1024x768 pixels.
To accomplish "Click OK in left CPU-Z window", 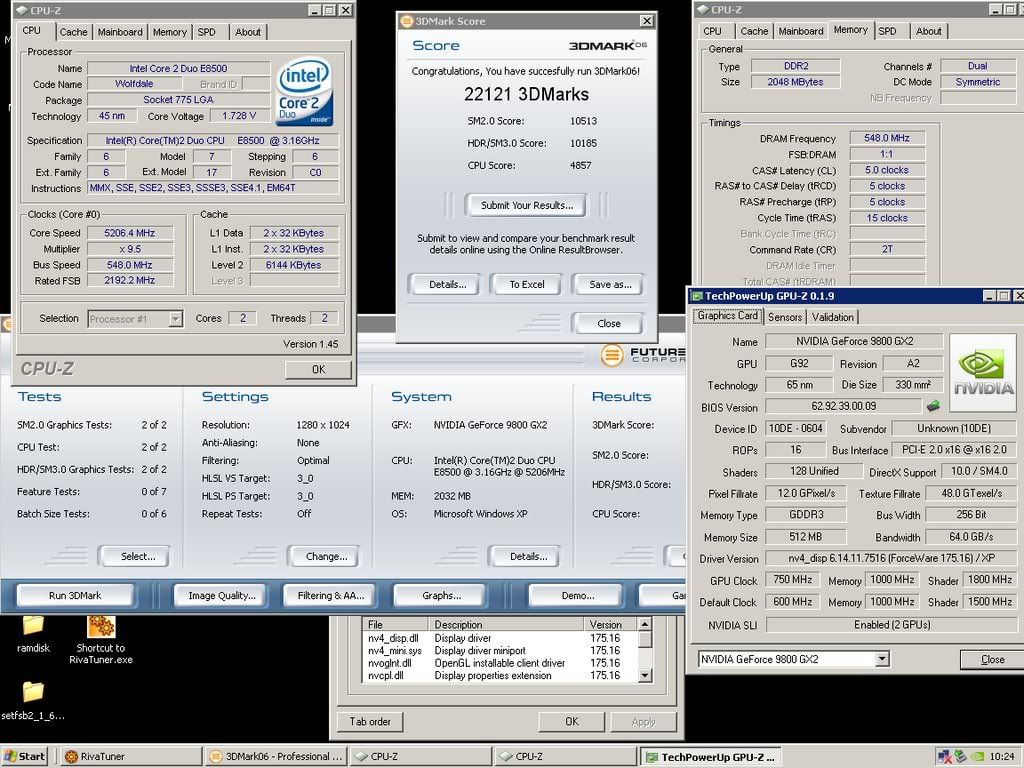I will pos(318,370).
